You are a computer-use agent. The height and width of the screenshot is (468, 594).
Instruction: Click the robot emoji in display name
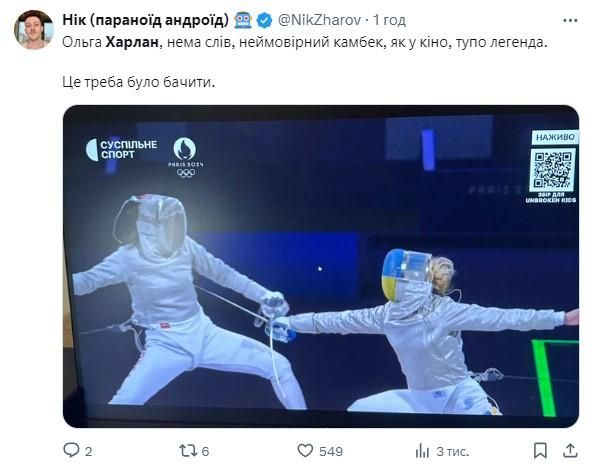243,20
